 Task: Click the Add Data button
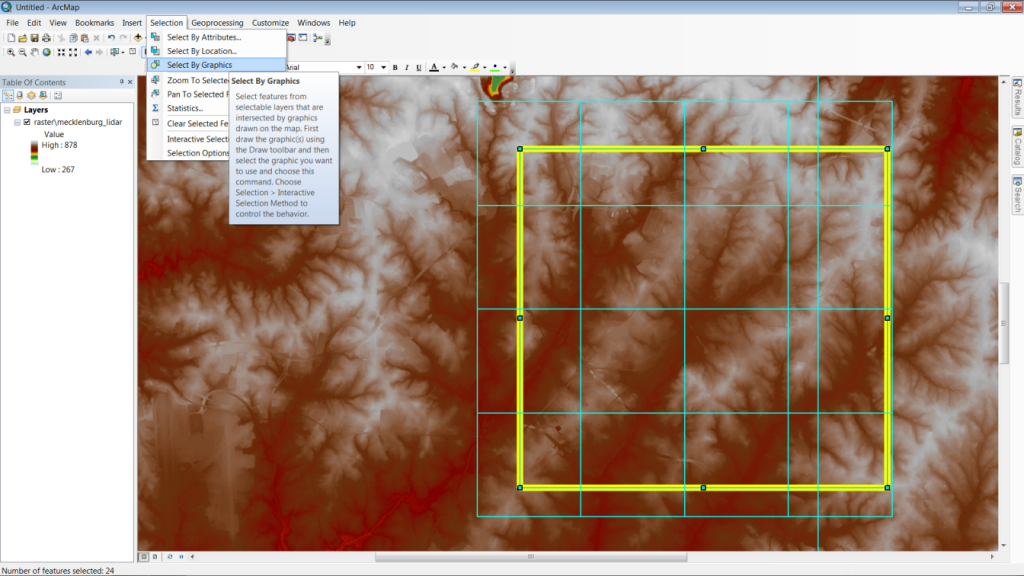coord(138,38)
